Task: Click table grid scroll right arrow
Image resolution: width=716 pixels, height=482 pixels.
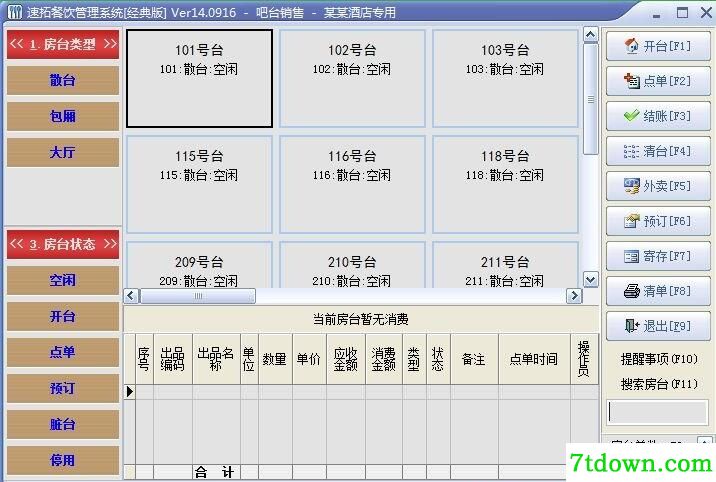Action: (574, 296)
